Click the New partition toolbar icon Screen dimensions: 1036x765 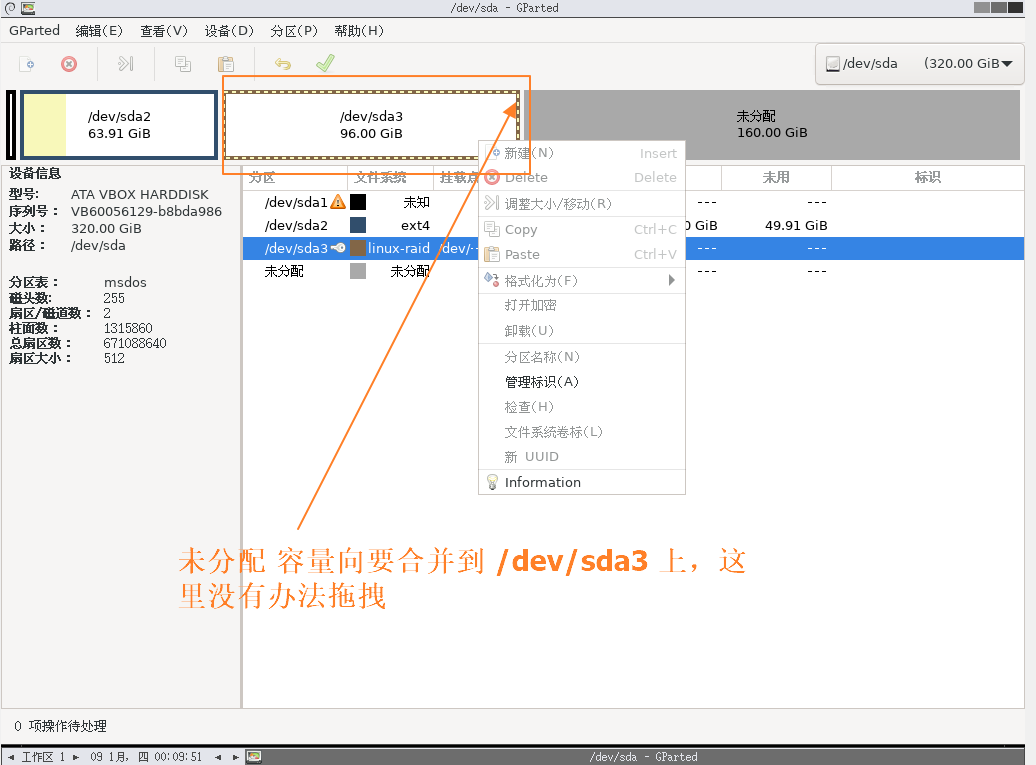[27, 64]
